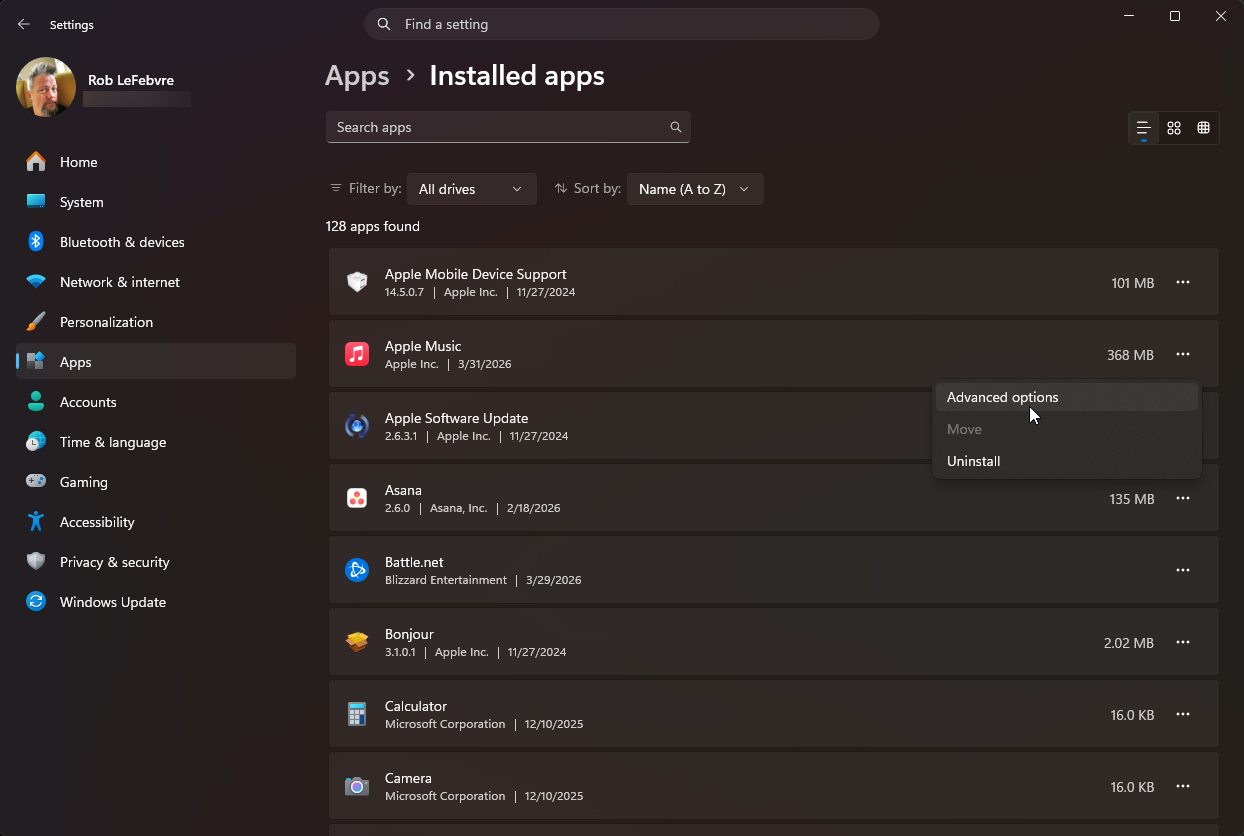Open more options for Battle.net
Screen dimensions: 1244x836
(1183, 571)
